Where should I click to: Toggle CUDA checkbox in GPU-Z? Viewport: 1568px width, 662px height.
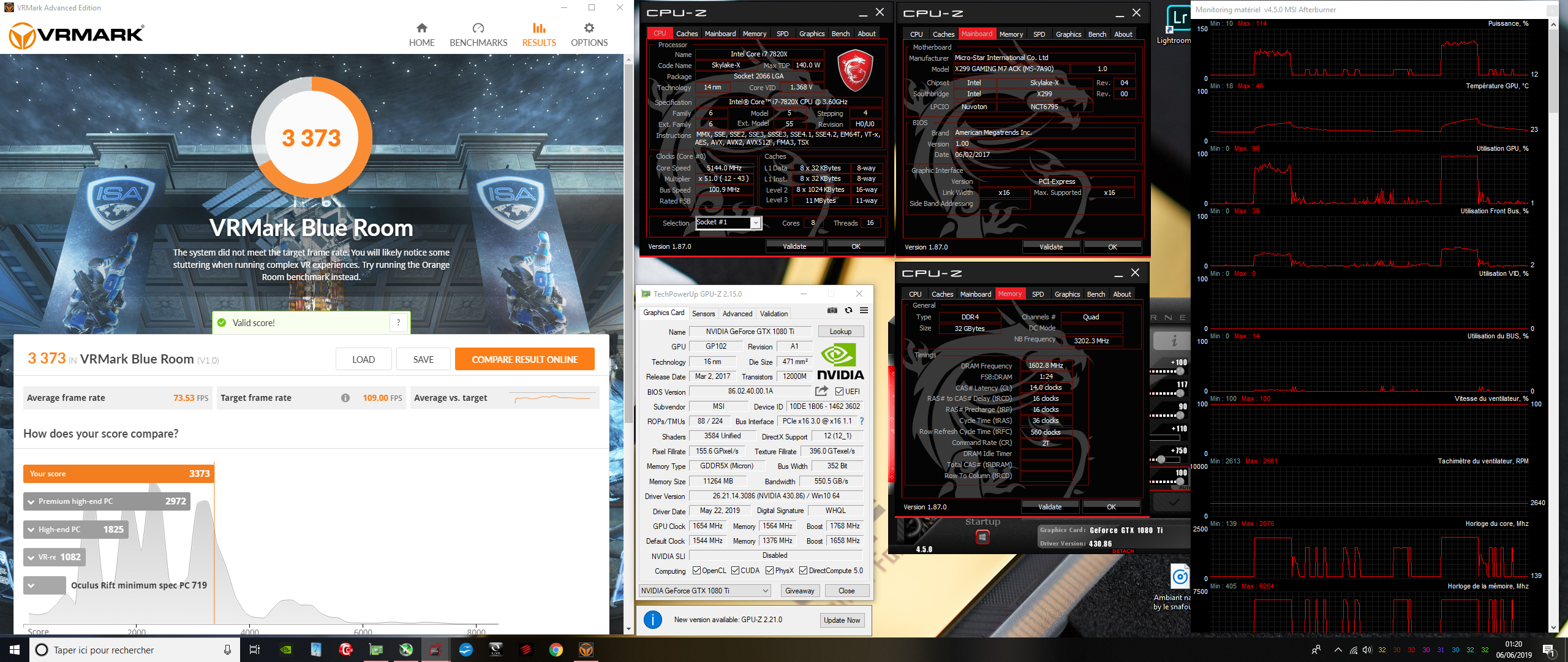[735, 571]
